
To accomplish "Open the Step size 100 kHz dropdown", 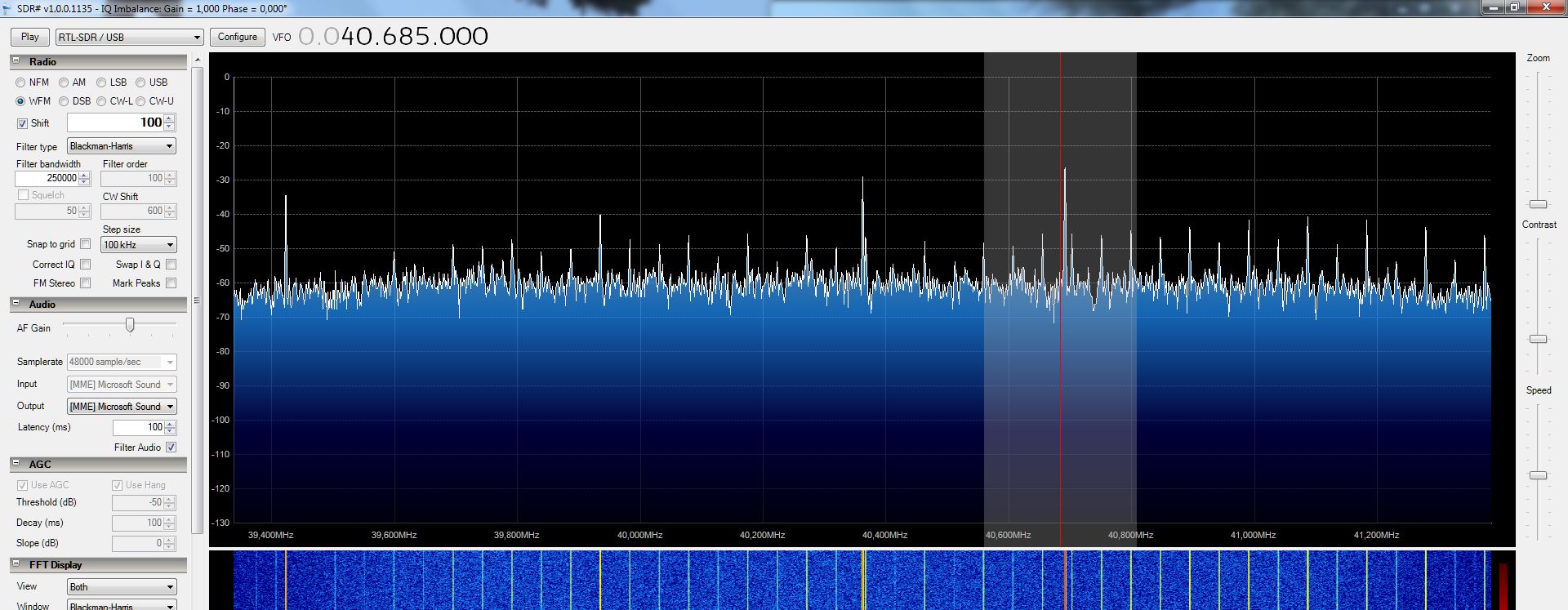I will 139,245.
